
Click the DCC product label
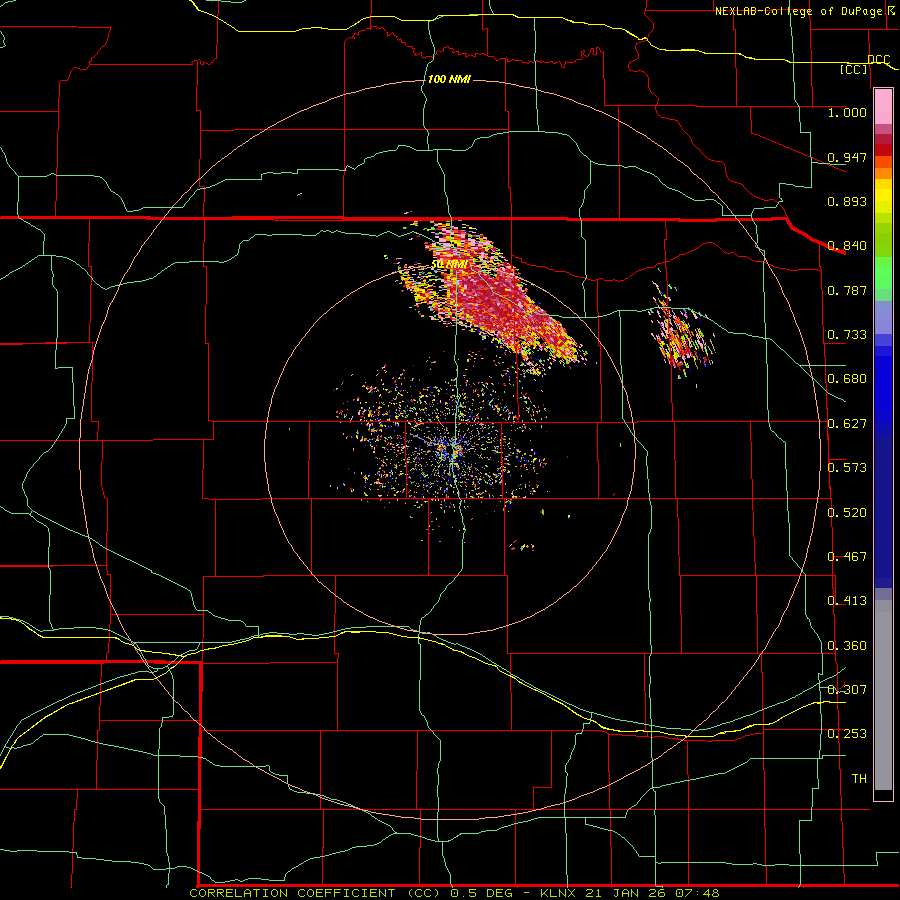(879, 60)
